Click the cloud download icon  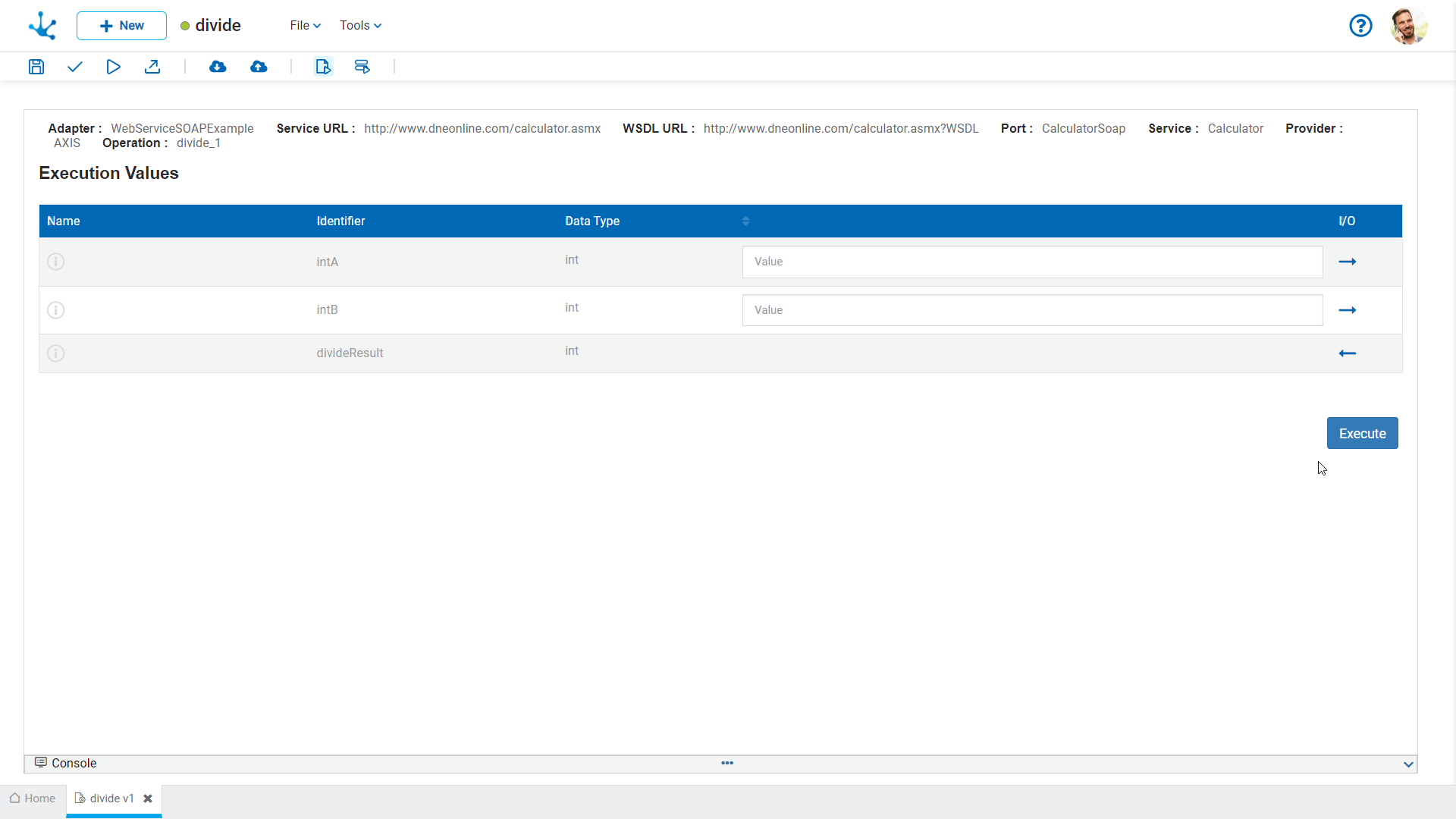(218, 67)
